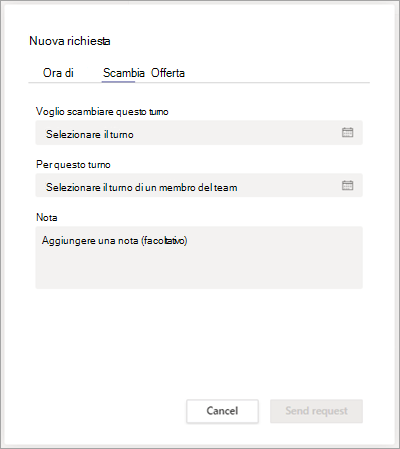
Task: Click the Nota field label
Action: [47, 218]
